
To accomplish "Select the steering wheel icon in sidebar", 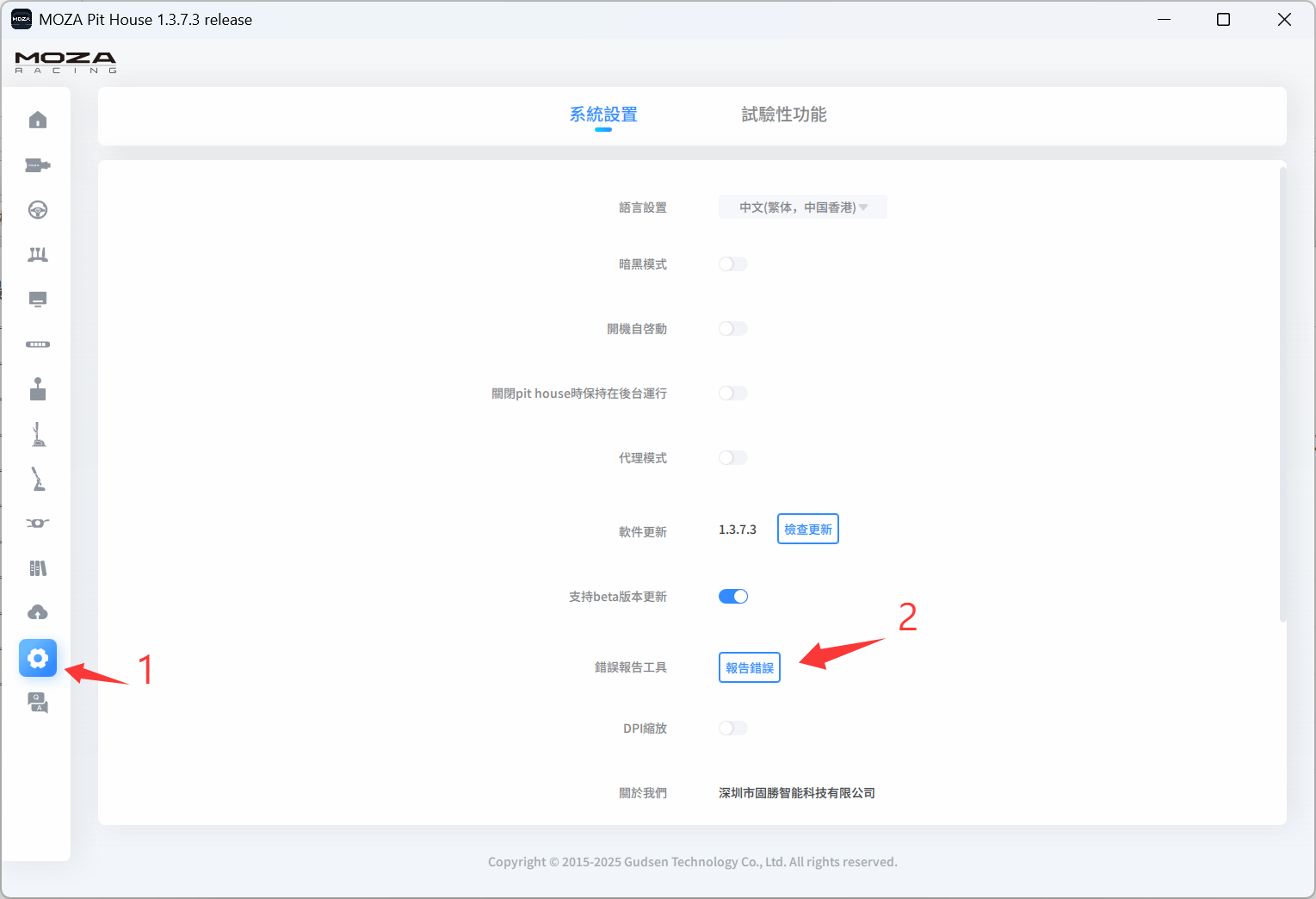I will point(38,210).
